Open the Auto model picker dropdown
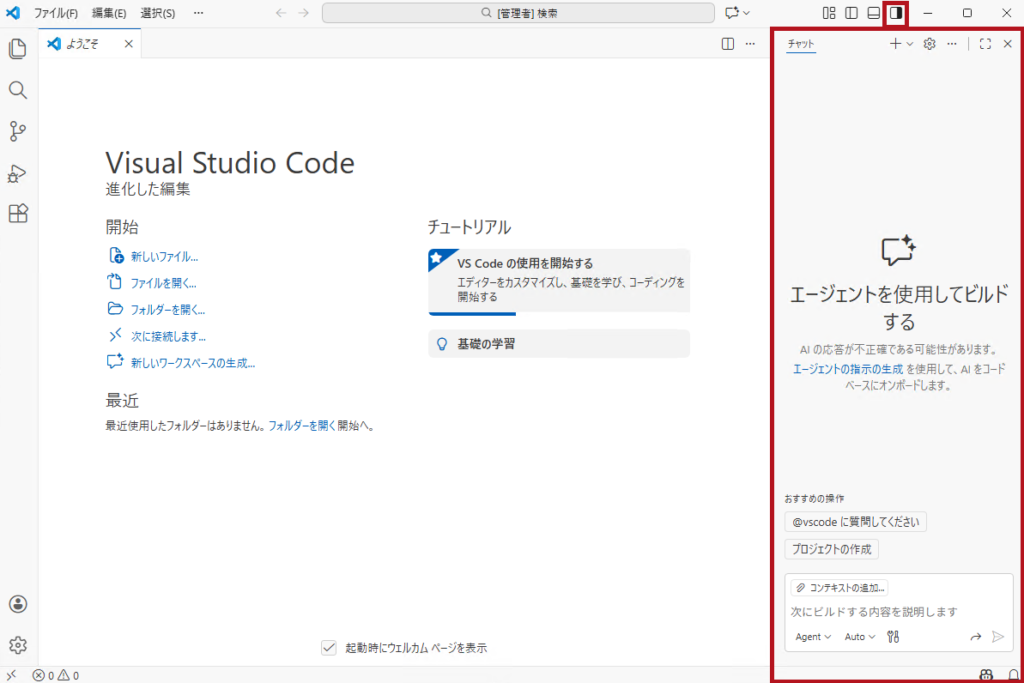The height and width of the screenshot is (683, 1024). pos(857,637)
